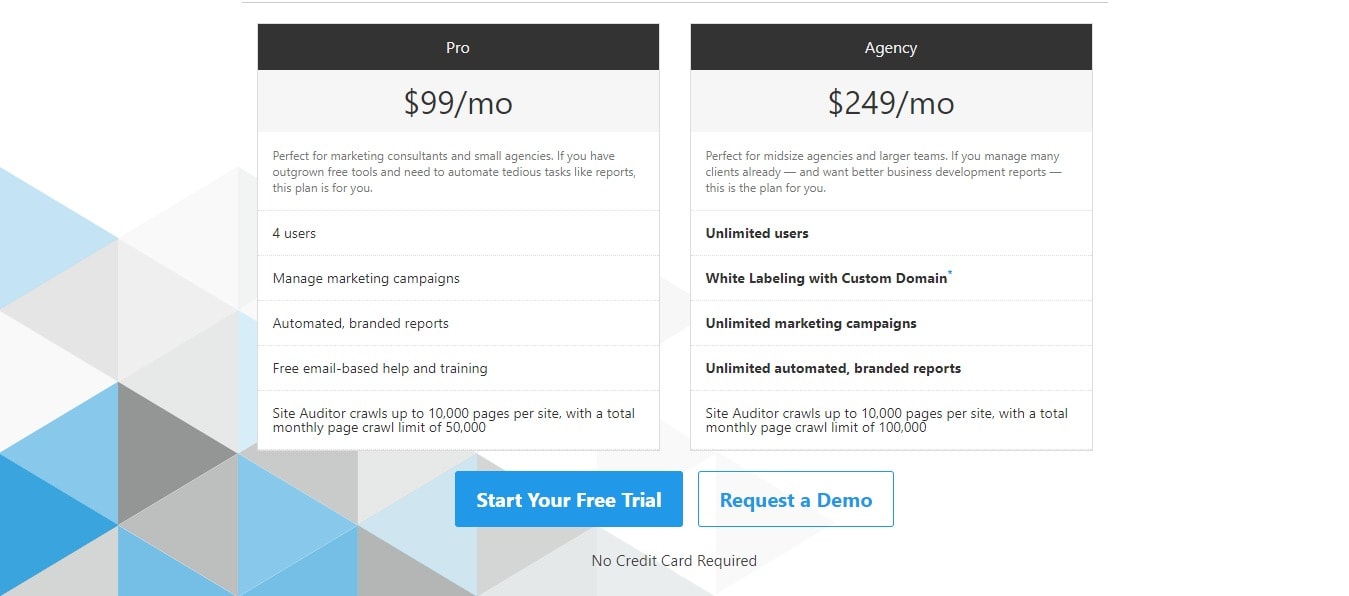Click the Agency plan description paragraph
1349x596 pixels.
tap(883, 172)
